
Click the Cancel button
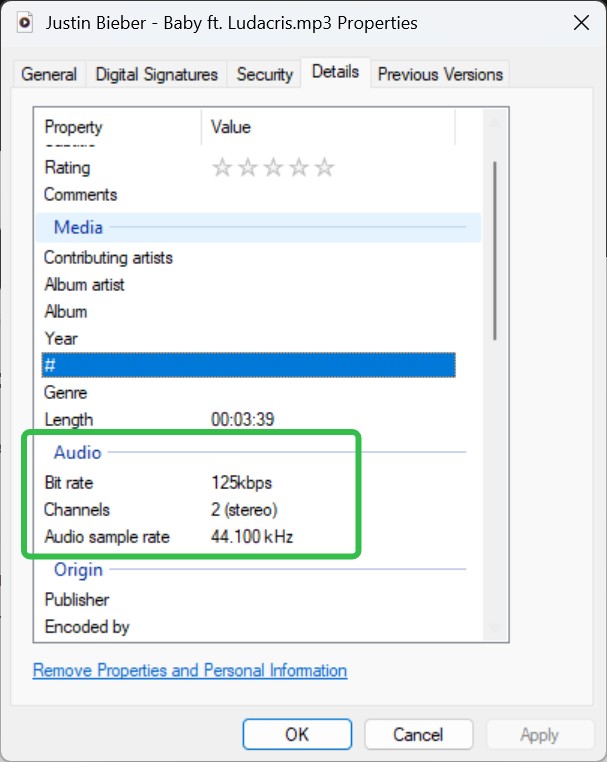pyautogui.click(x=418, y=734)
